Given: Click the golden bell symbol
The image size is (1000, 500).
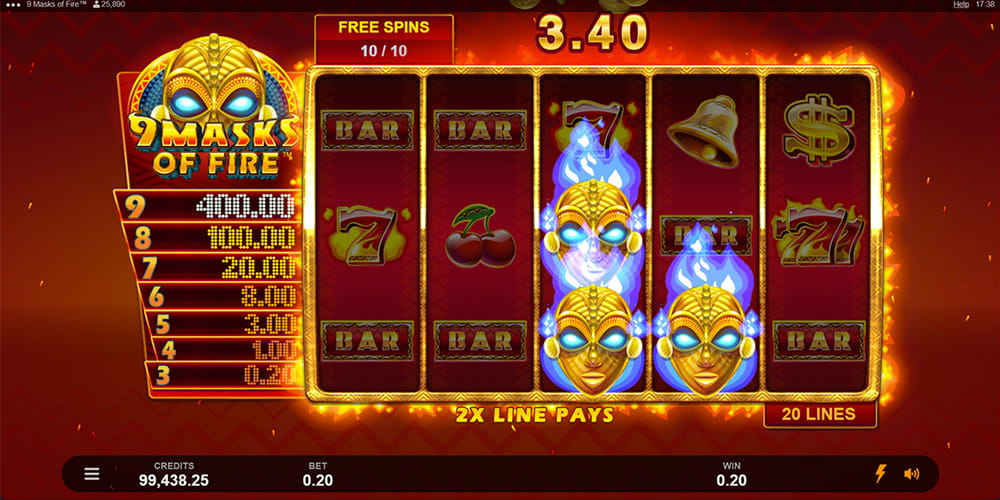Looking at the screenshot, I should point(703,131).
